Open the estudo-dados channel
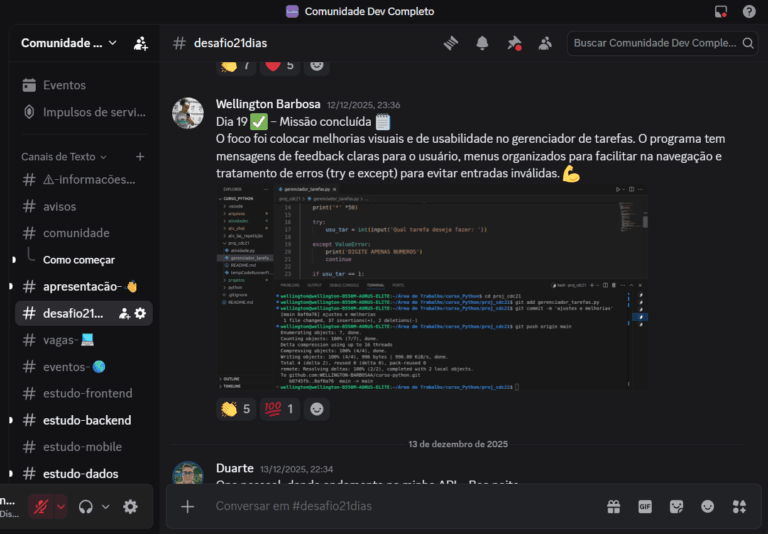This screenshot has height=534, width=768. click(x=83, y=474)
